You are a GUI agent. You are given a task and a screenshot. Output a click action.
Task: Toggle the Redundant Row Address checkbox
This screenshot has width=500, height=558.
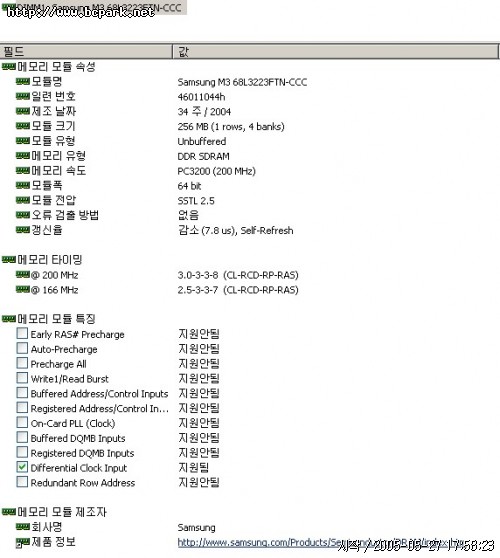(x=22, y=482)
